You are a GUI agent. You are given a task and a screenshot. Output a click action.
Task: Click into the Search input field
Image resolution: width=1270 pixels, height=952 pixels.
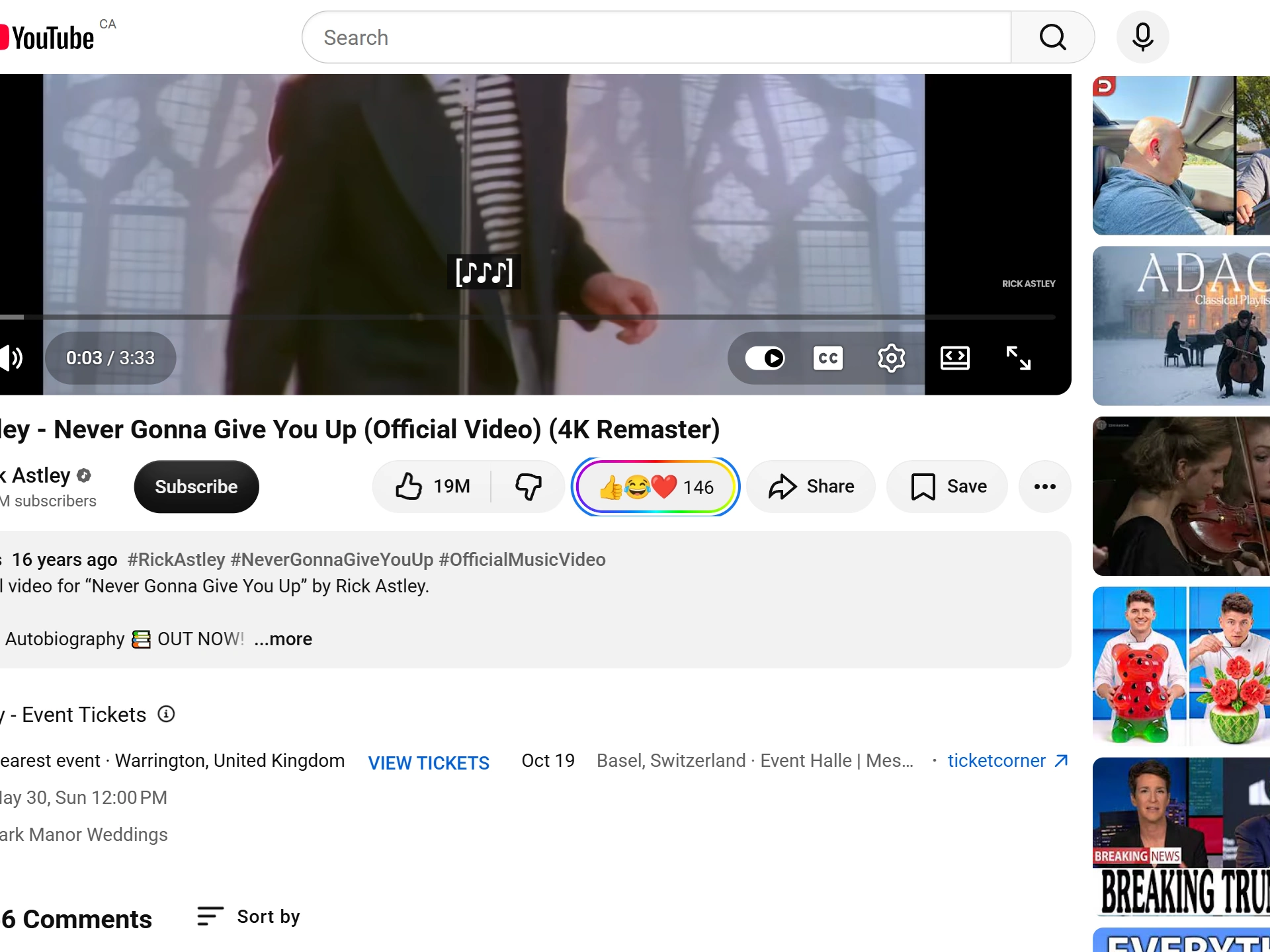[x=656, y=37]
